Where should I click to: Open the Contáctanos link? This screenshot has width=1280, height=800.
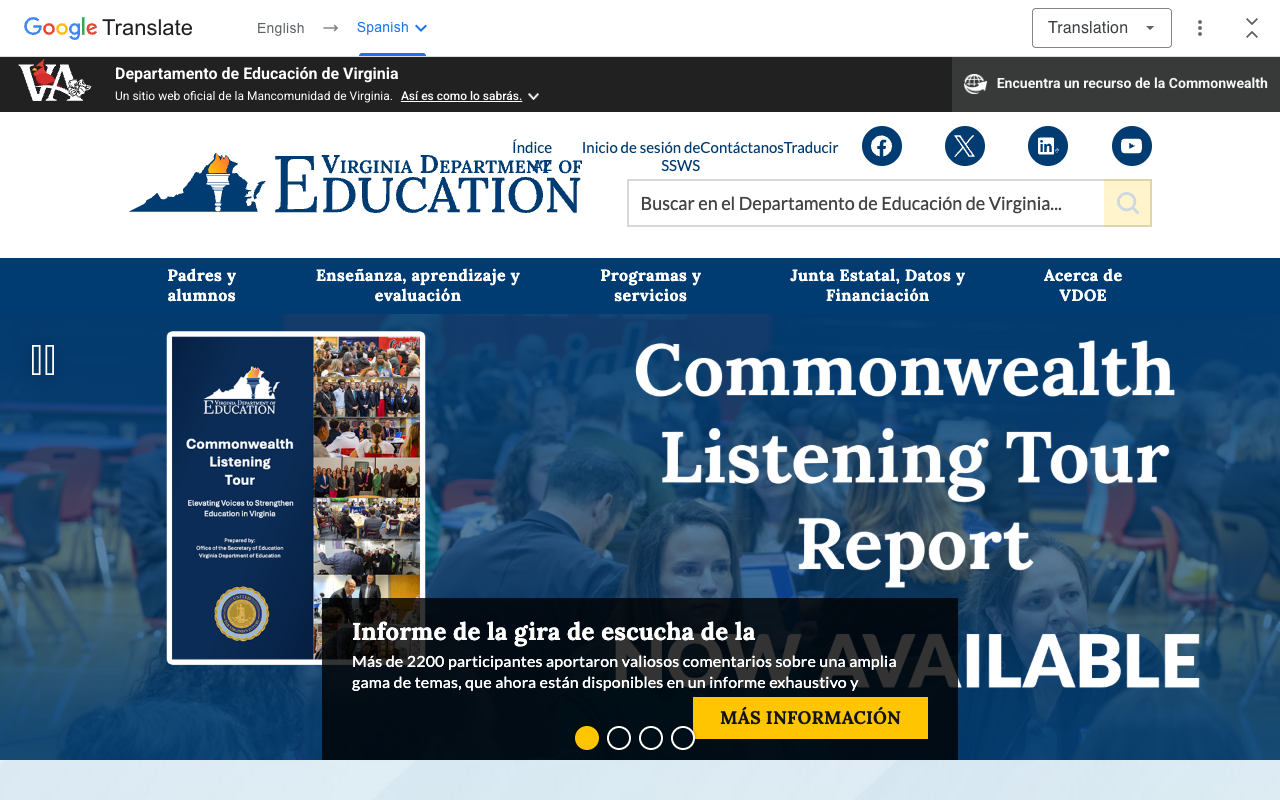742,148
